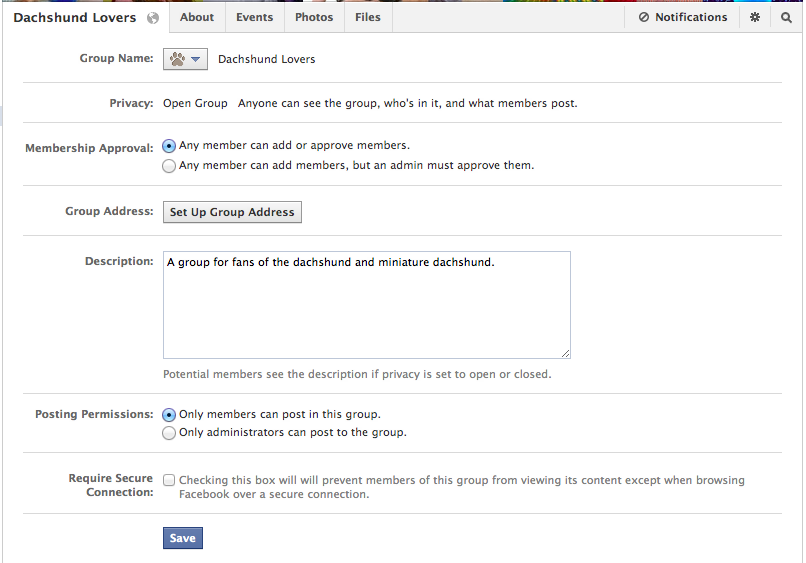Click the description box resize handle
Screen dimensions: 806x563
coord(565,353)
